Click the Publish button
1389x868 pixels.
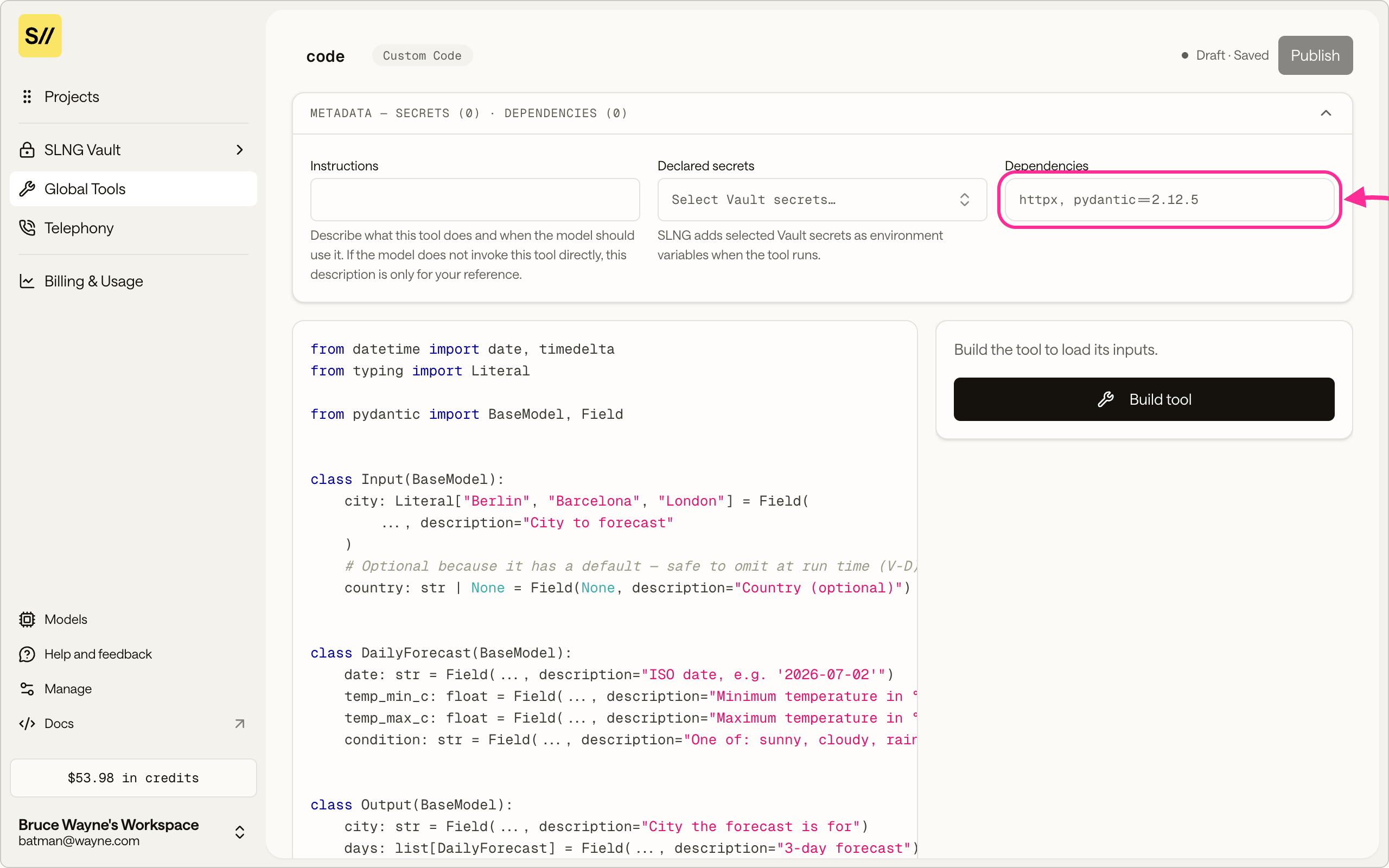tap(1315, 55)
